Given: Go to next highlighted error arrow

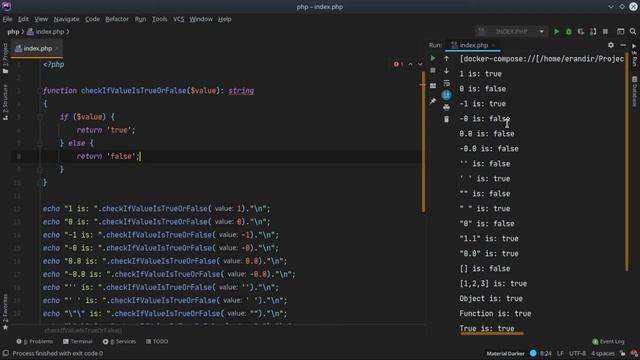Looking at the screenshot, I should pos(420,64).
